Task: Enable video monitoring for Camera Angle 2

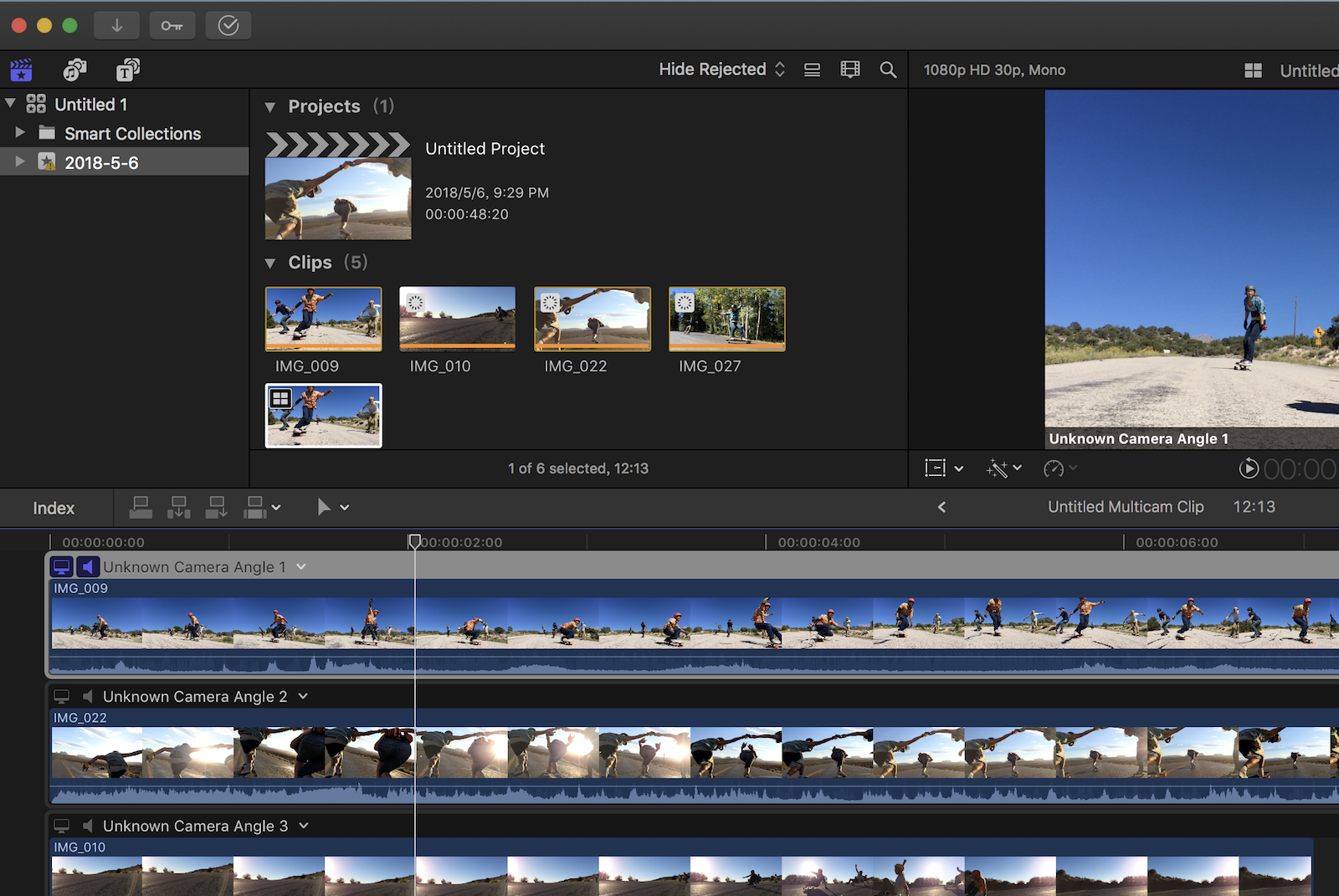Action: coord(62,696)
